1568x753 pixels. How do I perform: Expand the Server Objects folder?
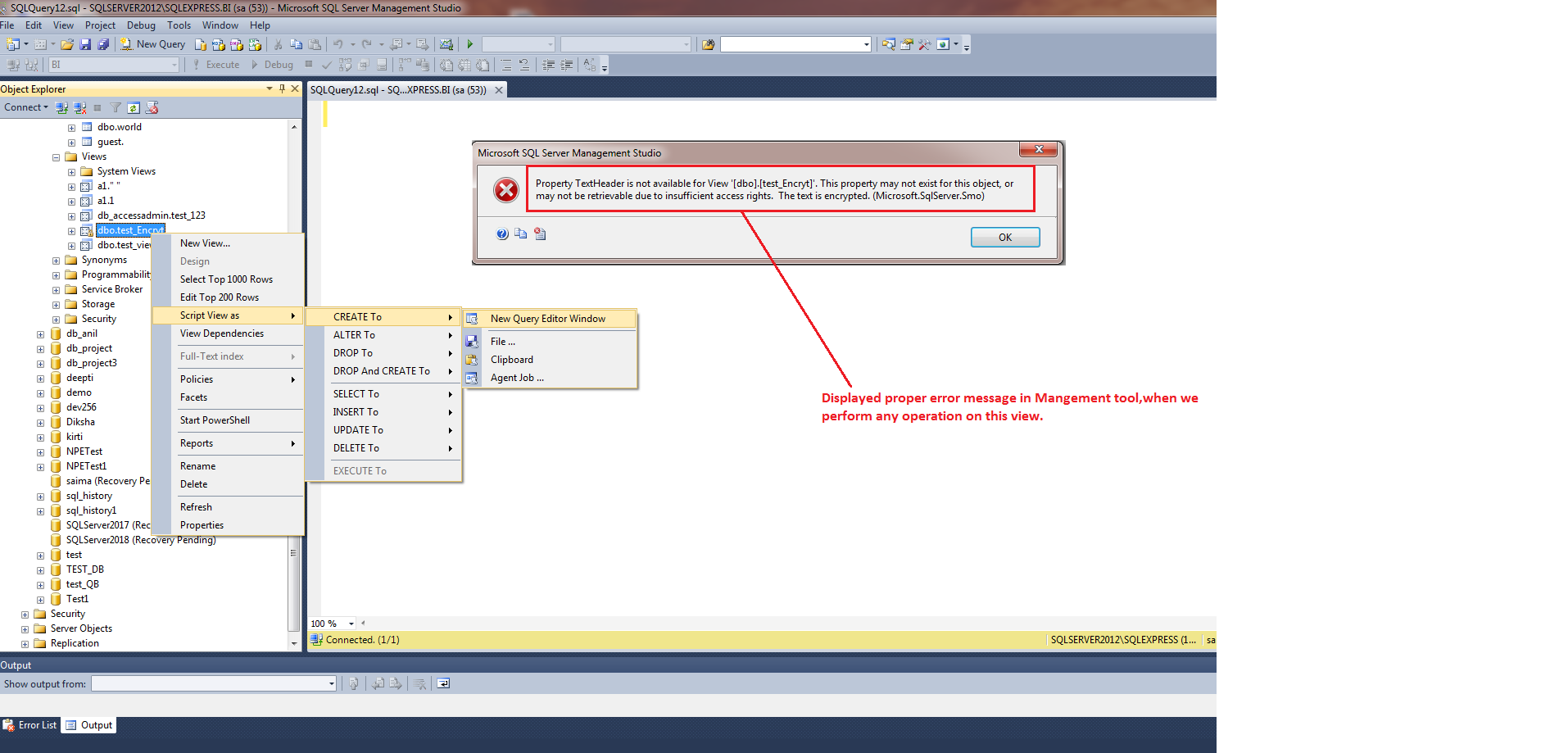point(25,629)
